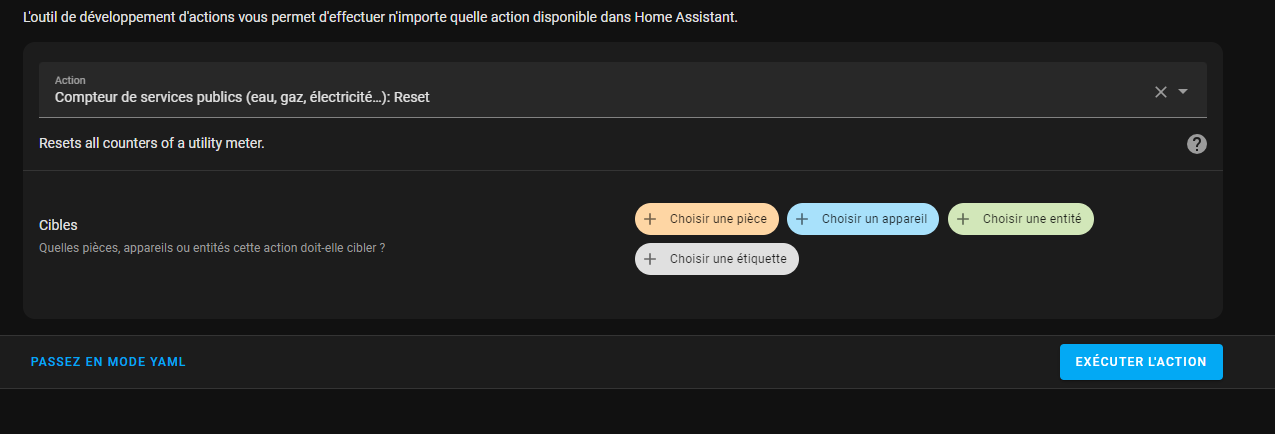The height and width of the screenshot is (434, 1275).
Task: Switch to YAML mode via Passez en mode YAML
Action: (x=108, y=362)
